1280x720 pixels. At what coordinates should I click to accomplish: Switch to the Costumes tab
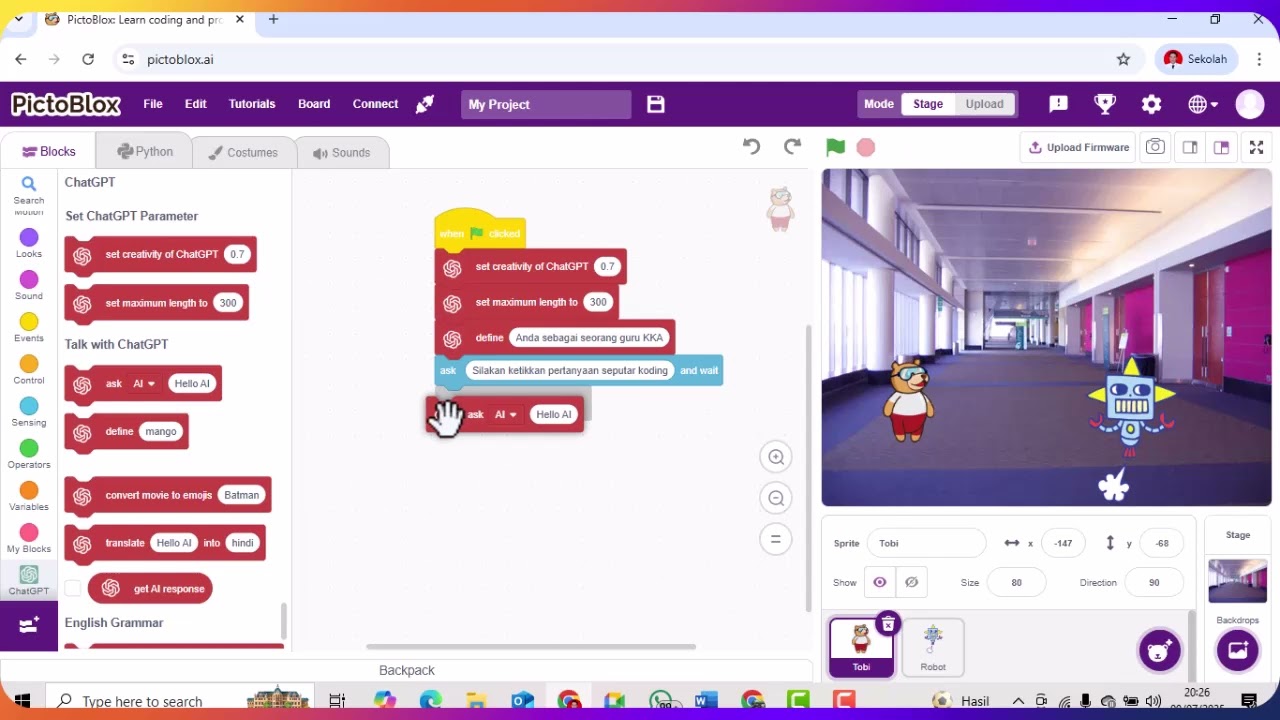coord(242,153)
